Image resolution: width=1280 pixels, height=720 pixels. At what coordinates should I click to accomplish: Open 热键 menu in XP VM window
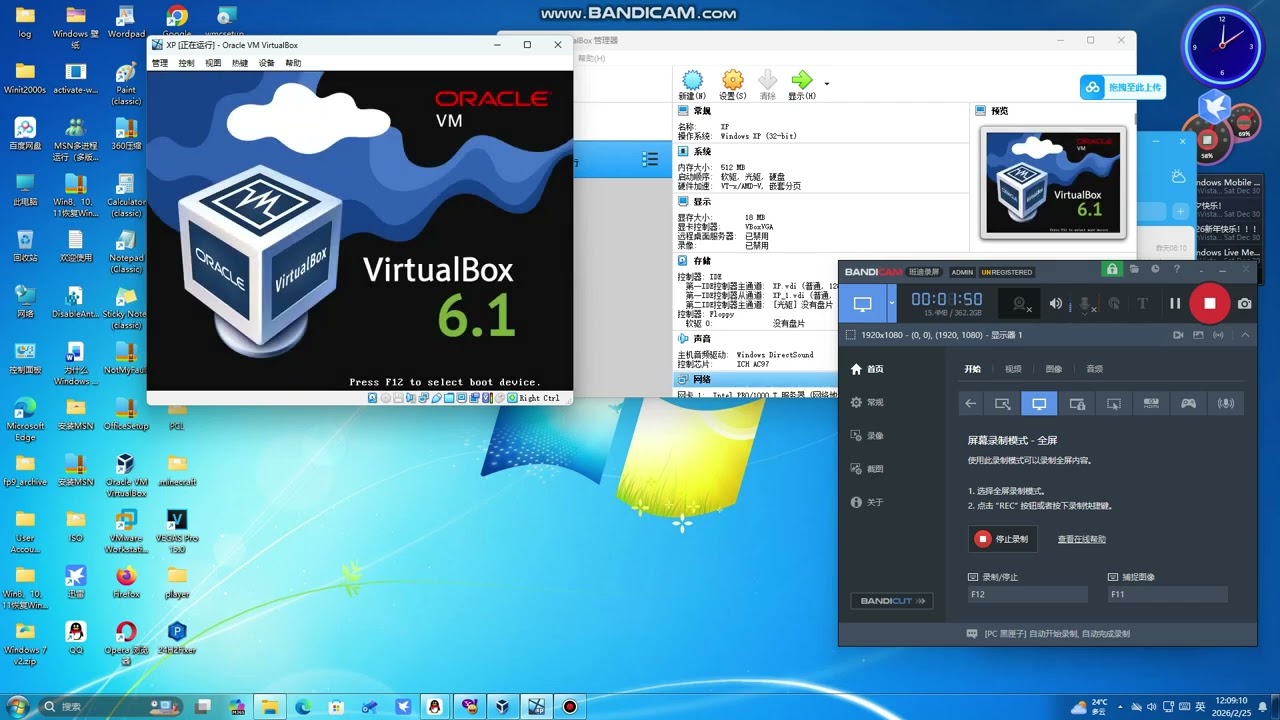tap(240, 63)
